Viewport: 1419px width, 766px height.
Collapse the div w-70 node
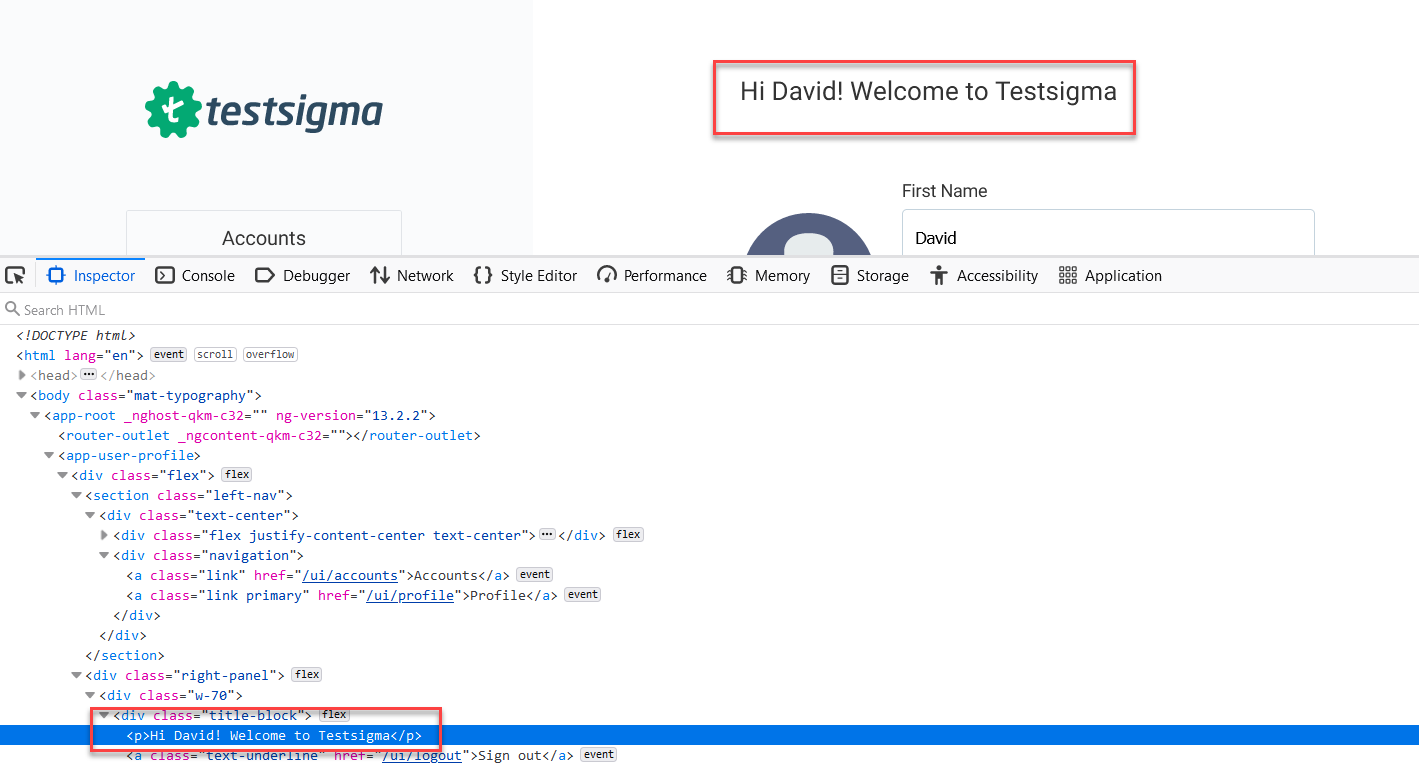coord(92,695)
